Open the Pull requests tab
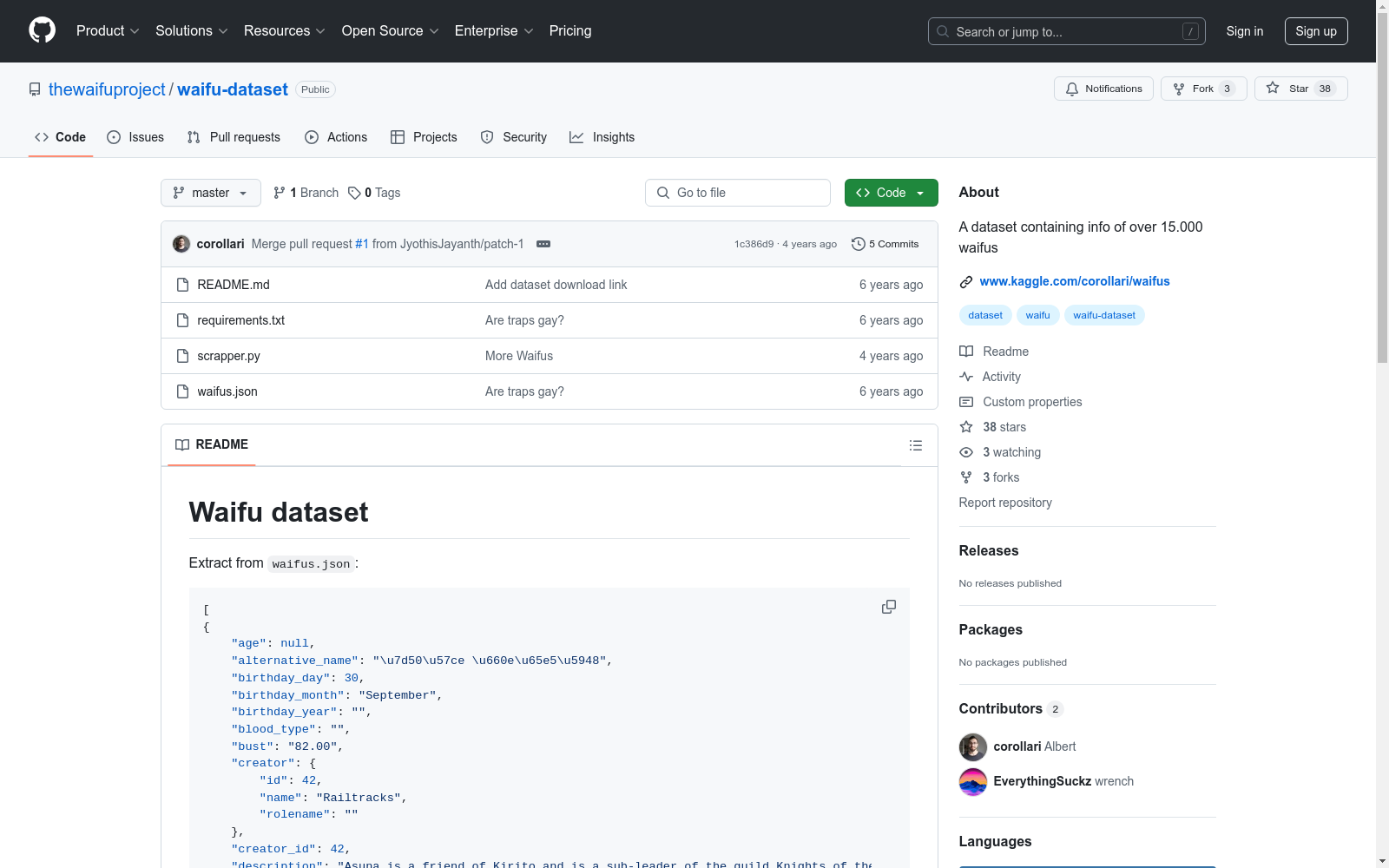The height and width of the screenshot is (868, 1389). tap(234, 137)
